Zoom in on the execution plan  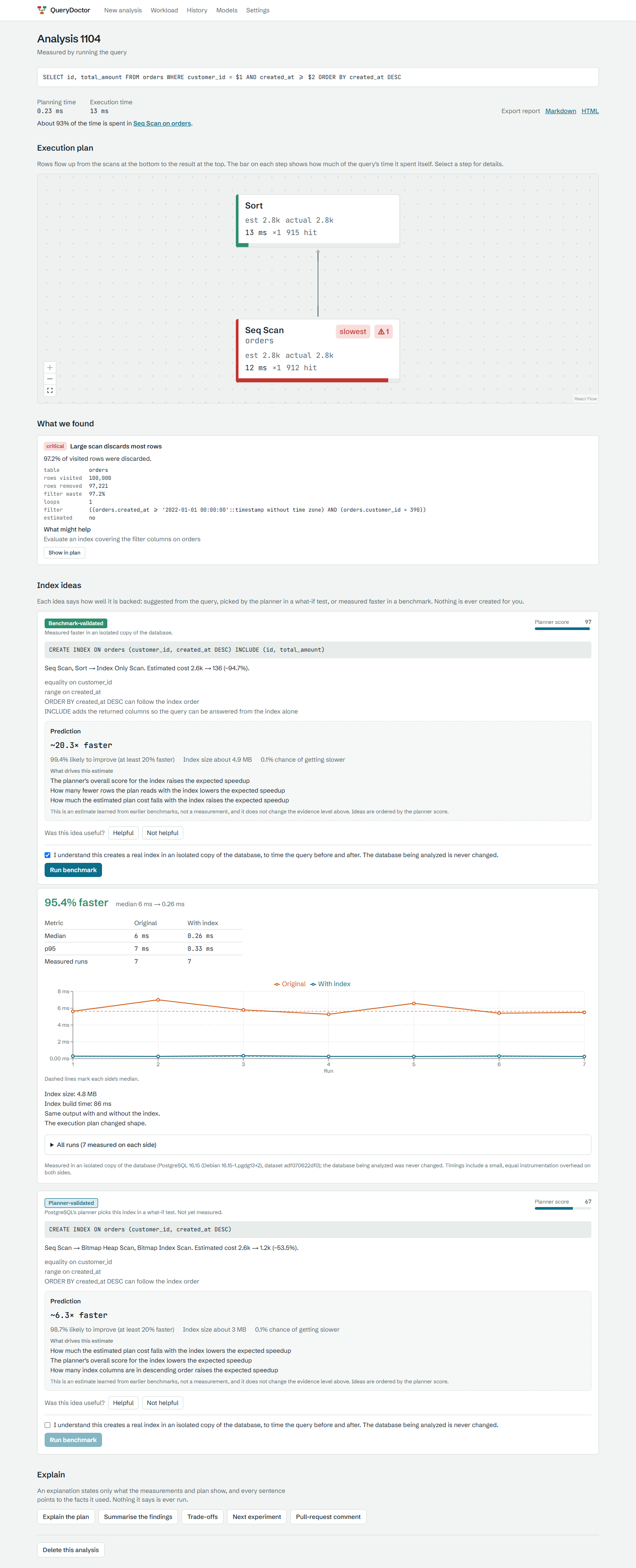click(50, 368)
